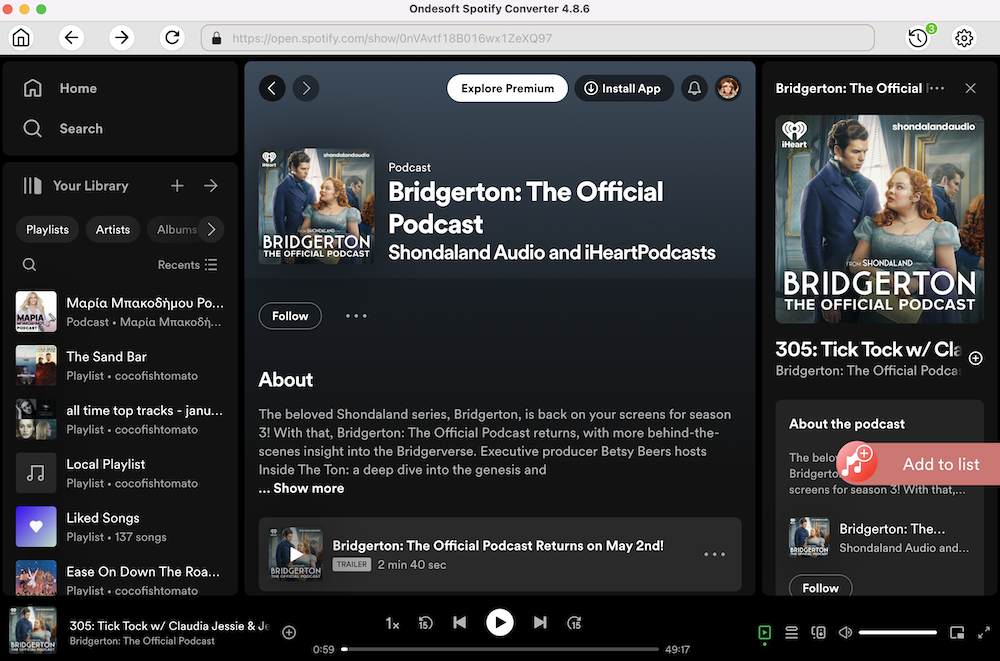Collapse Your Library panel
1000x661 pixels.
[75, 186]
